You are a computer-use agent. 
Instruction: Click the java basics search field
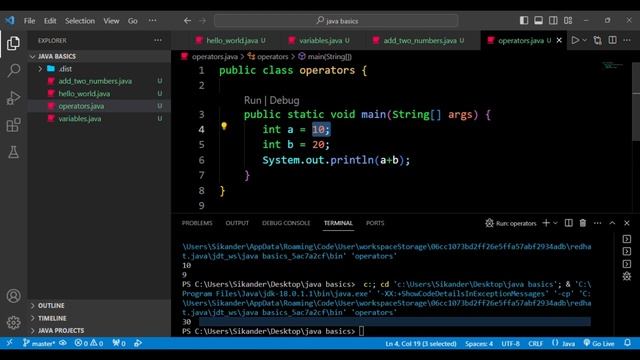(336, 21)
